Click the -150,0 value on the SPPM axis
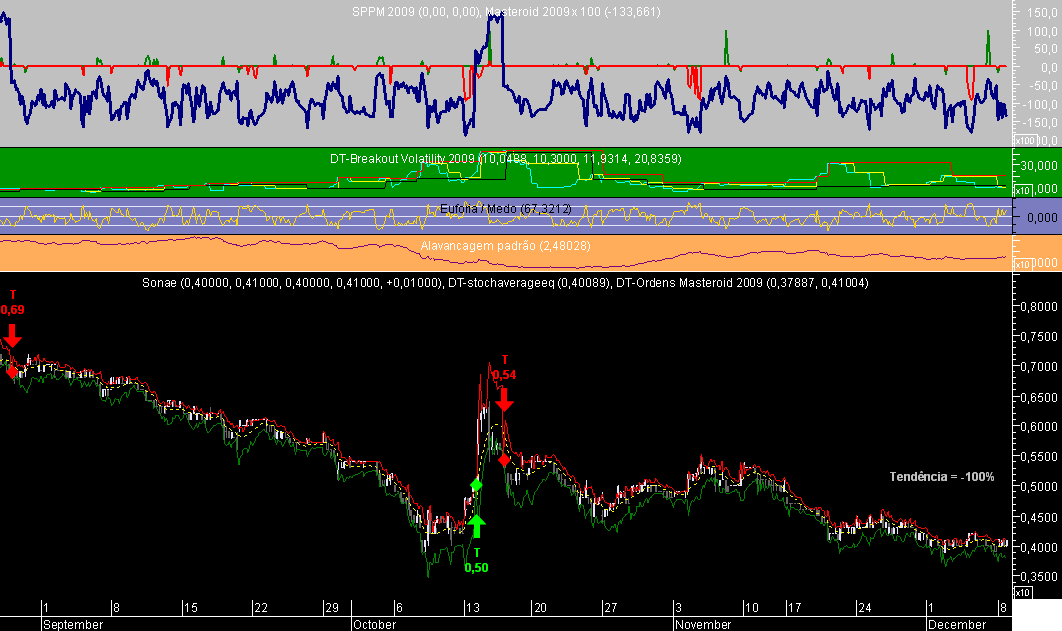 coord(1040,123)
